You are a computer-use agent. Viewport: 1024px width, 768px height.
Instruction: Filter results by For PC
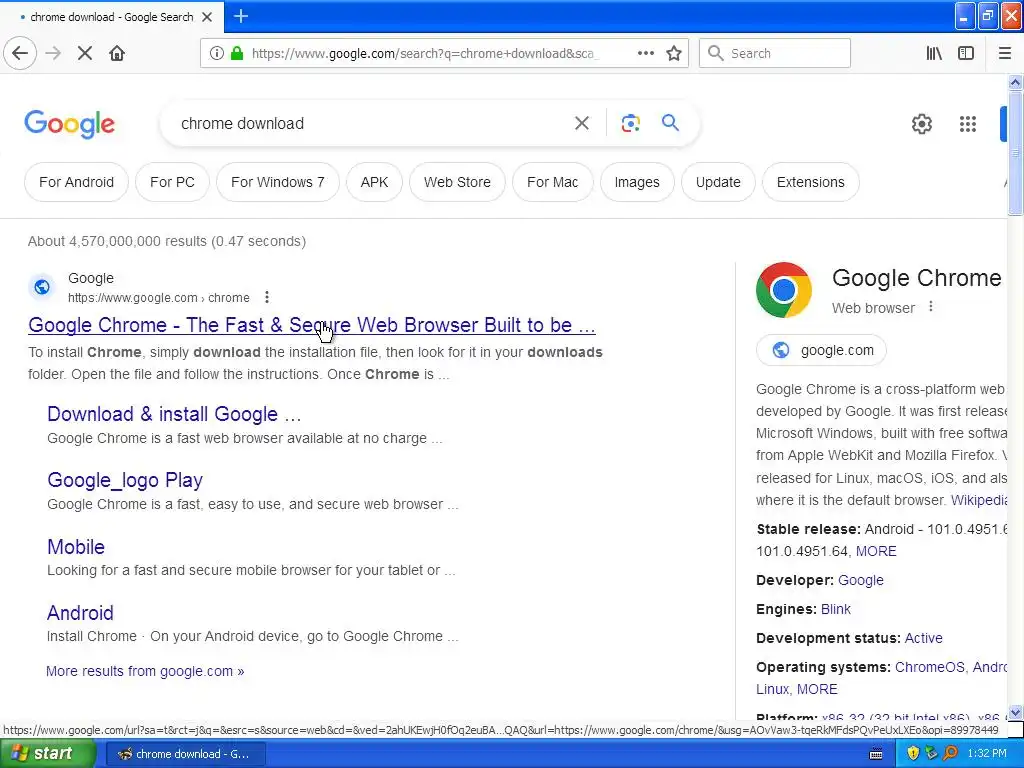(172, 182)
